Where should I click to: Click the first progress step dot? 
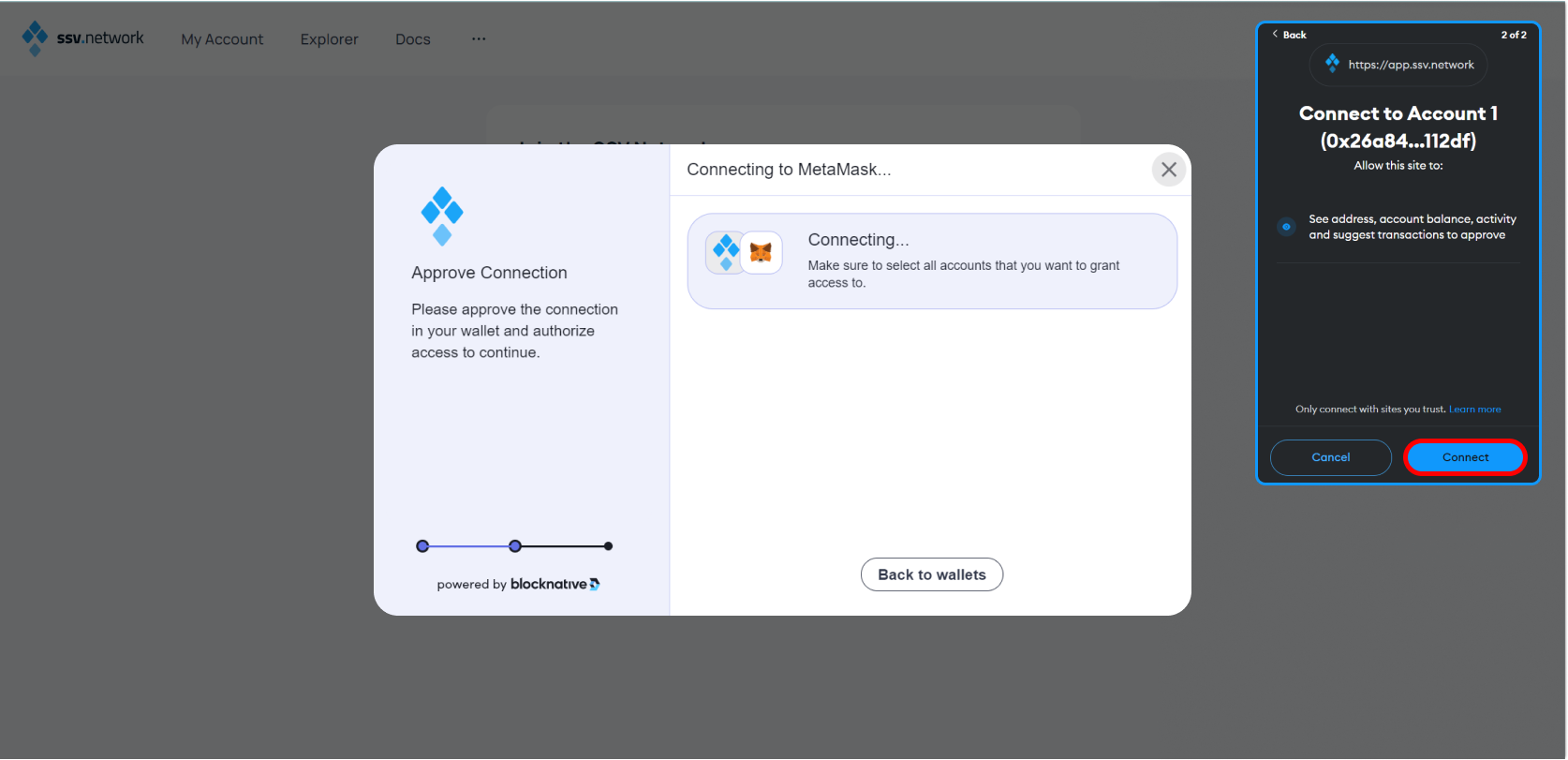tap(422, 546)
